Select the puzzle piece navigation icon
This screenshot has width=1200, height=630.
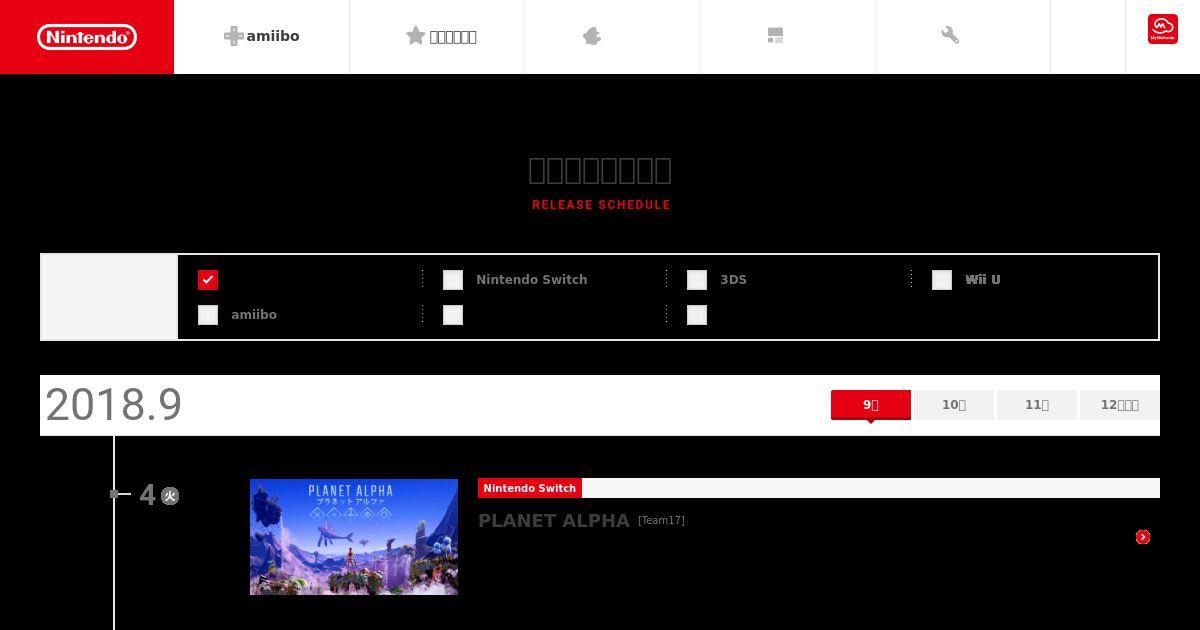[592, 36]
